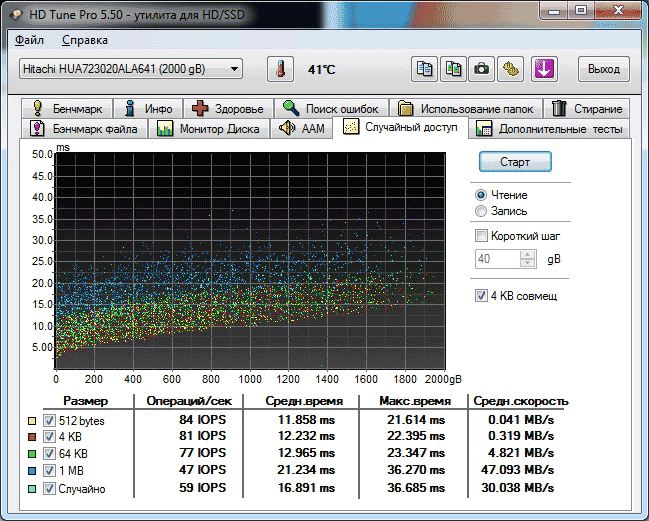Click the copy screenshot to clipboard icon
649x521 pixels.
click(454, 70)
